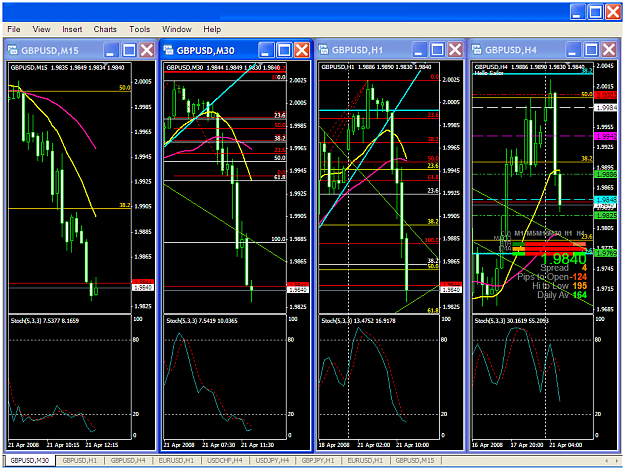Close the GBPUSD,M15 chart window
This screenshot has width=625, height=470.
pos(147,50)
